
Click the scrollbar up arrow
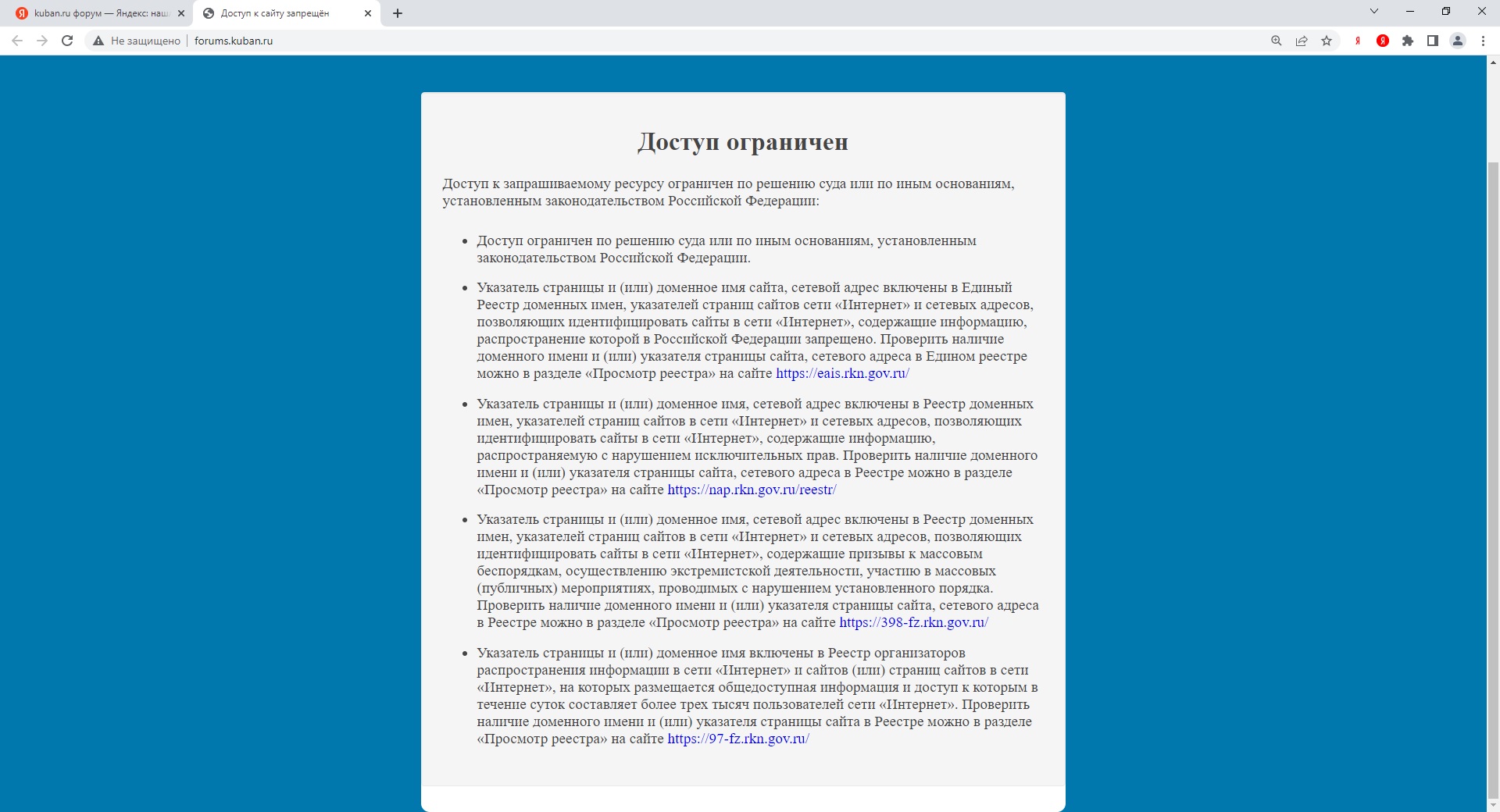(1493, 62)
